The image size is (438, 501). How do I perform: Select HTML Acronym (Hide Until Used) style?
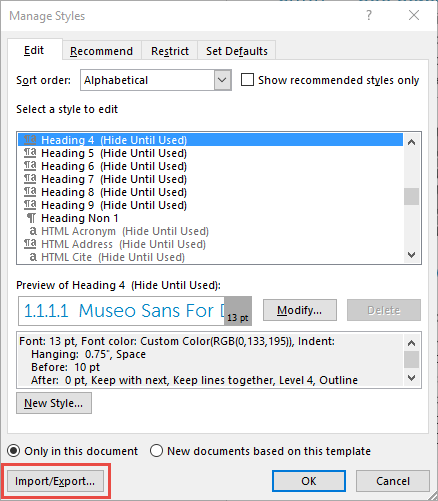[210, 231]
